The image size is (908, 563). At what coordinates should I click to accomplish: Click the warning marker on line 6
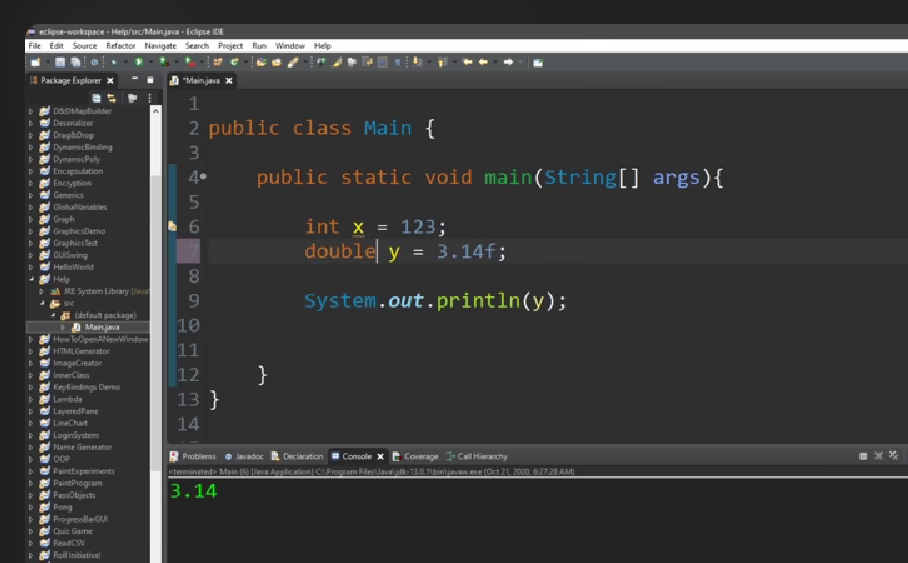pos(172,227)
